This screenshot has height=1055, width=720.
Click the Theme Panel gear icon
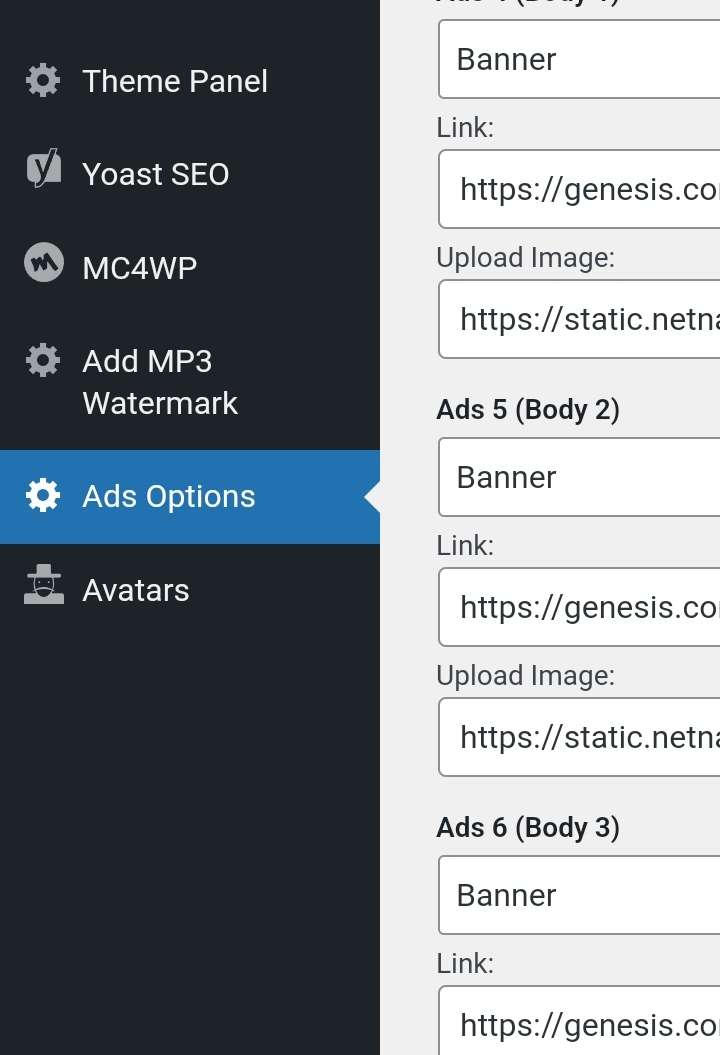point(43,81)
